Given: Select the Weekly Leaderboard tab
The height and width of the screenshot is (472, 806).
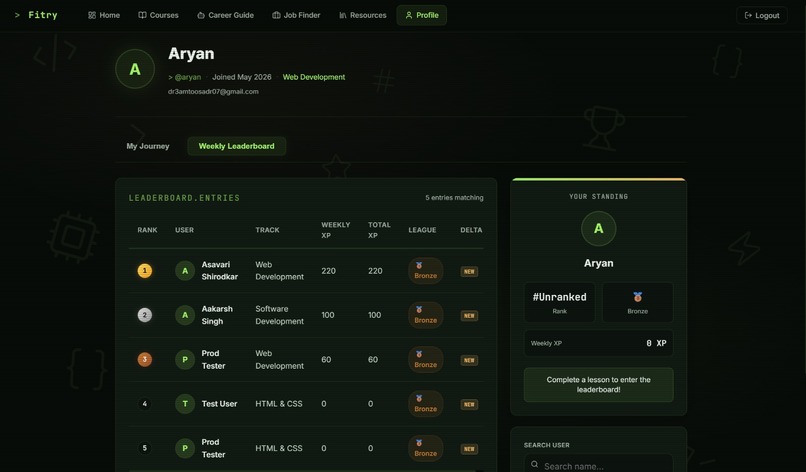Looking at the screenshot, I should pos(236,146).
